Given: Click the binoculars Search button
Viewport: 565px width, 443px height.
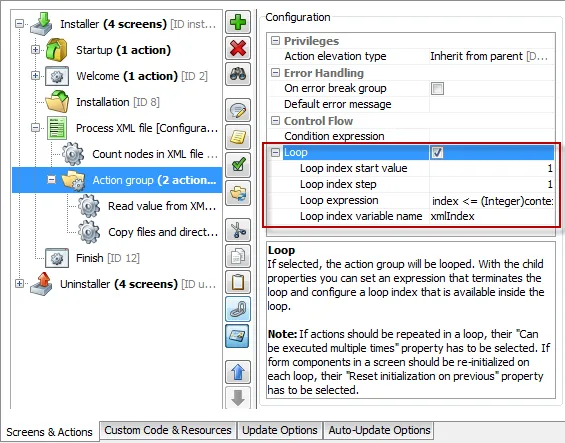Looking at the screenshot, I should coord(238,74).
